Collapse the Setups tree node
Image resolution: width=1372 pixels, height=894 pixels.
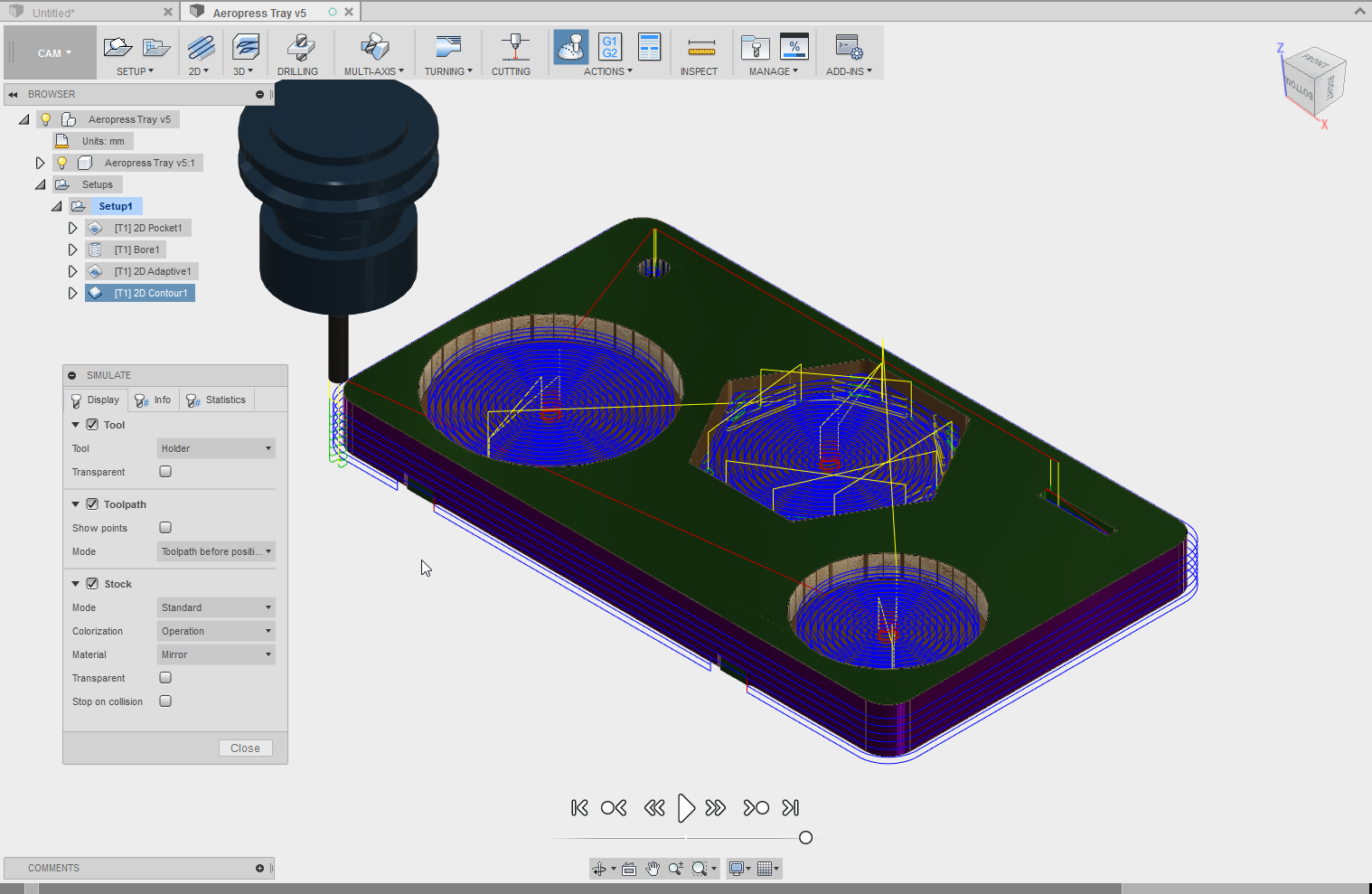[40, 184]
